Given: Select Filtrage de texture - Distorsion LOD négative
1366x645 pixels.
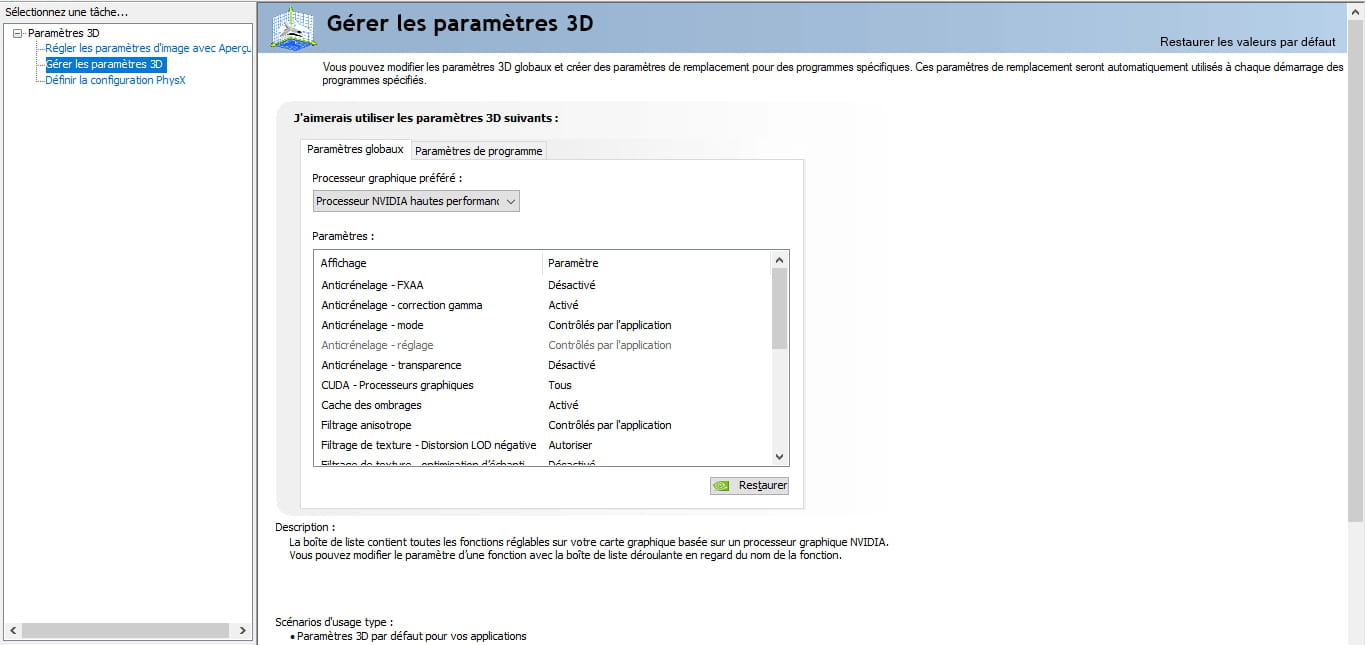Looking at the screenshot, I should coord(428,445).
